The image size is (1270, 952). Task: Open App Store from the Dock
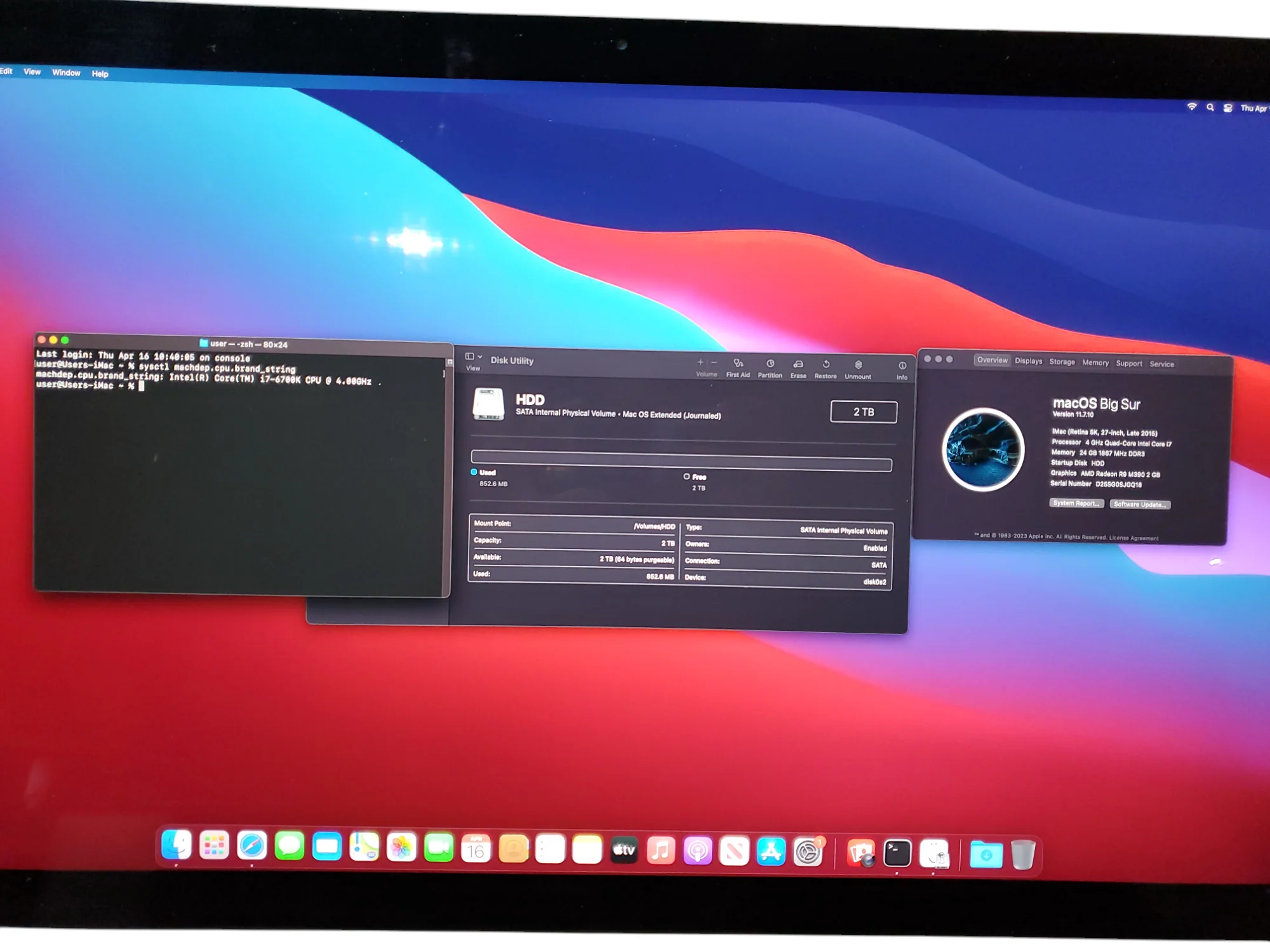tap(771, 852)
